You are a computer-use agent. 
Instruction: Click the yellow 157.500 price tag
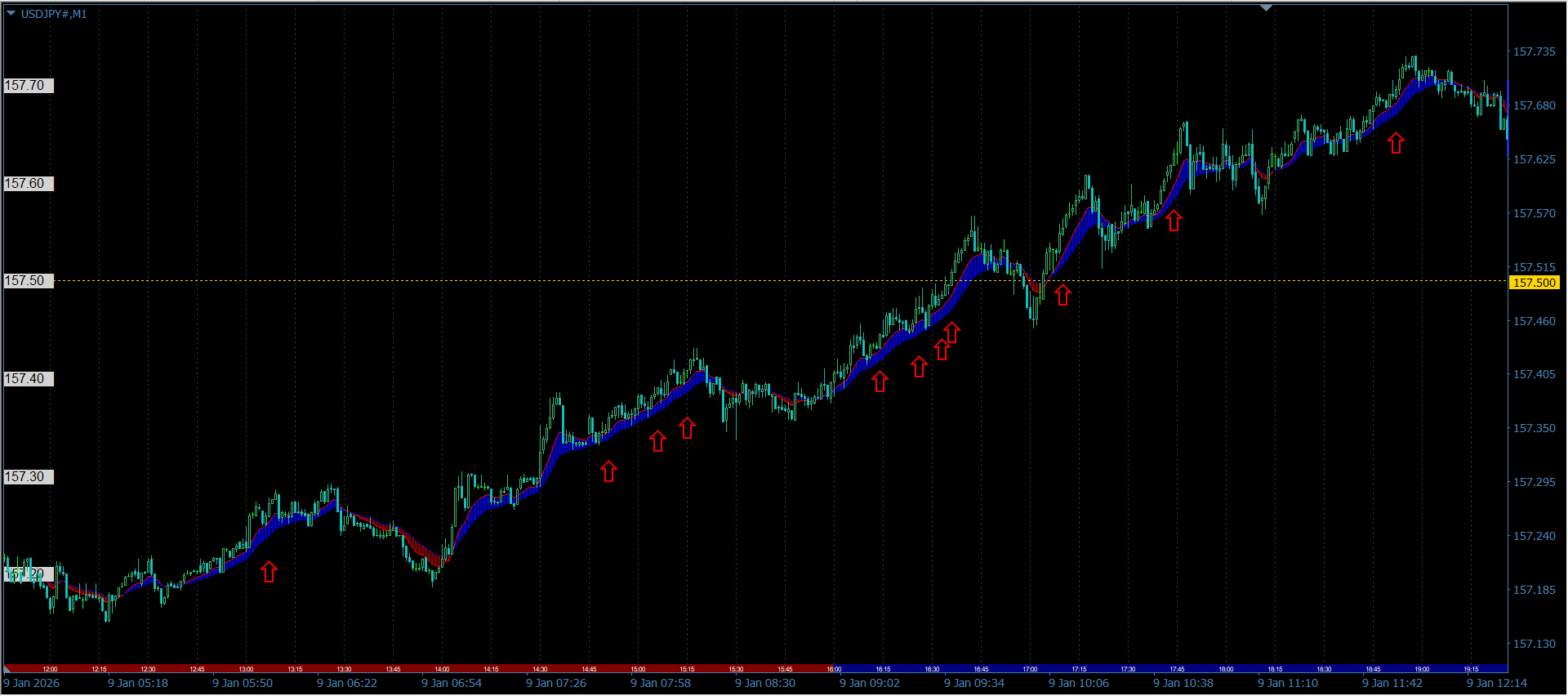tap(1535, 283)
